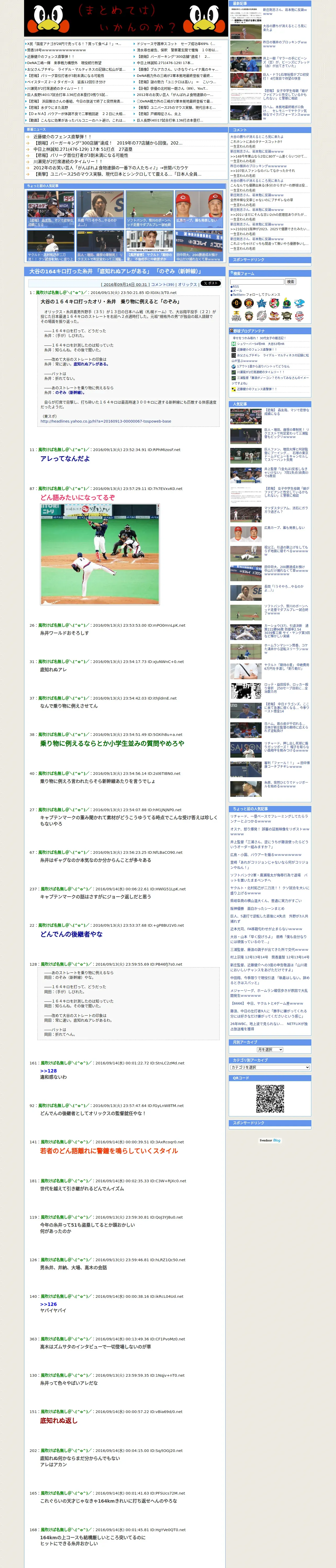336x1568 pixels.
Task: Click the globe icon beside 1アウト1塁から送りバント
Action: 234,366
